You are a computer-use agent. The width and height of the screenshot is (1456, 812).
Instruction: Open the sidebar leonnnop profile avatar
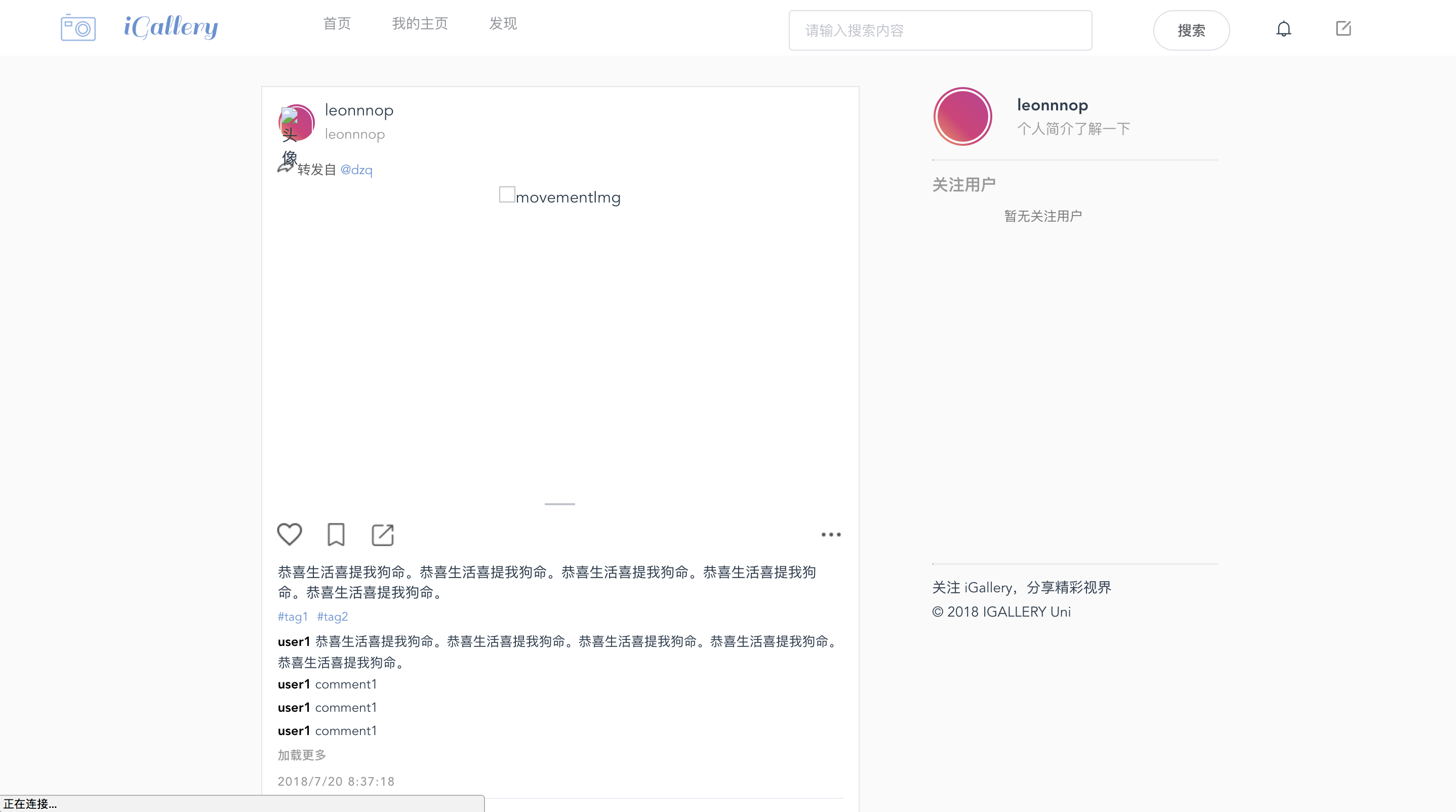(x=962, y=116)
